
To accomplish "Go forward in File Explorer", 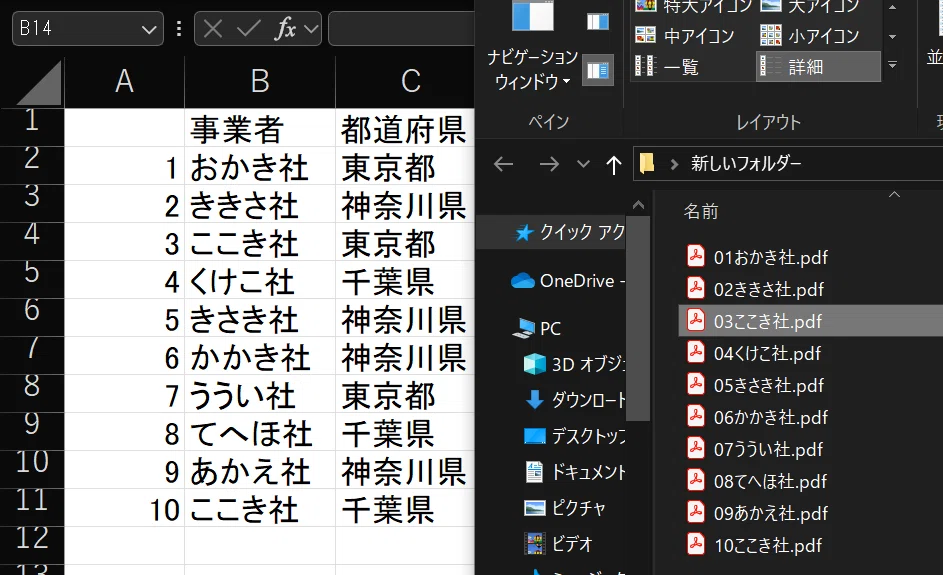I will [548, 164].
